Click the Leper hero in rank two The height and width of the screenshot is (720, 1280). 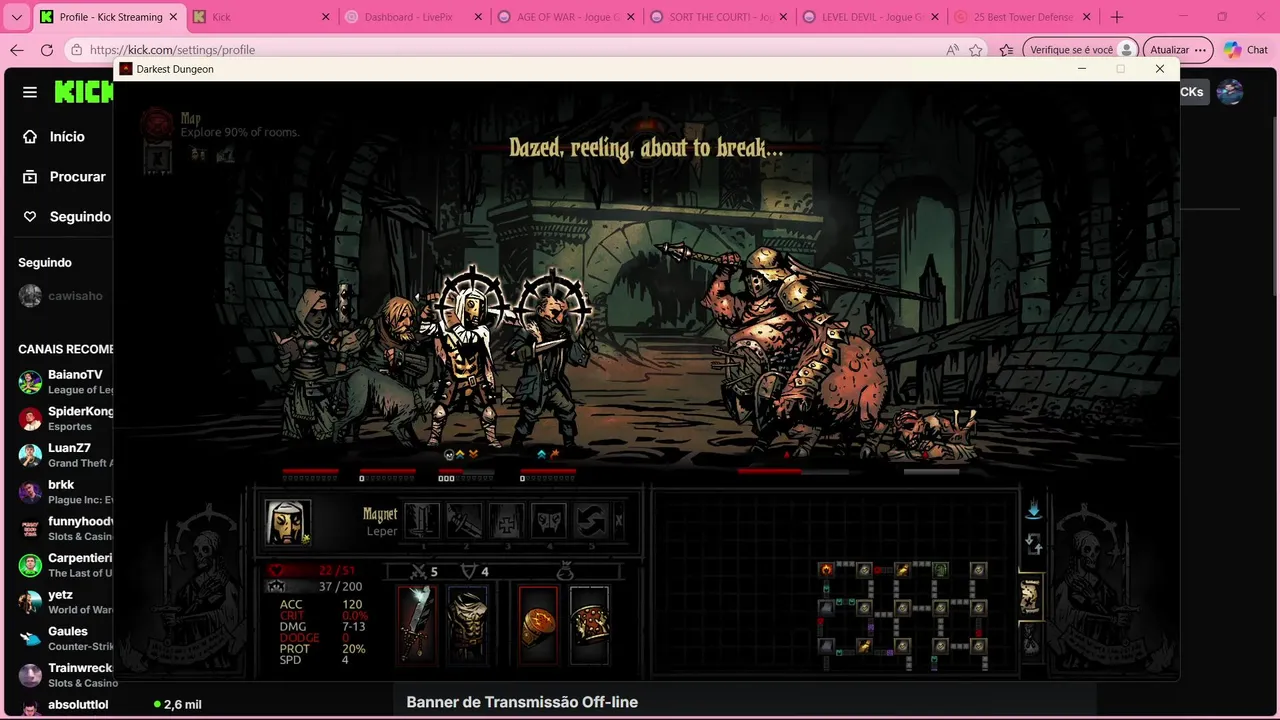[x=468, y=360]
